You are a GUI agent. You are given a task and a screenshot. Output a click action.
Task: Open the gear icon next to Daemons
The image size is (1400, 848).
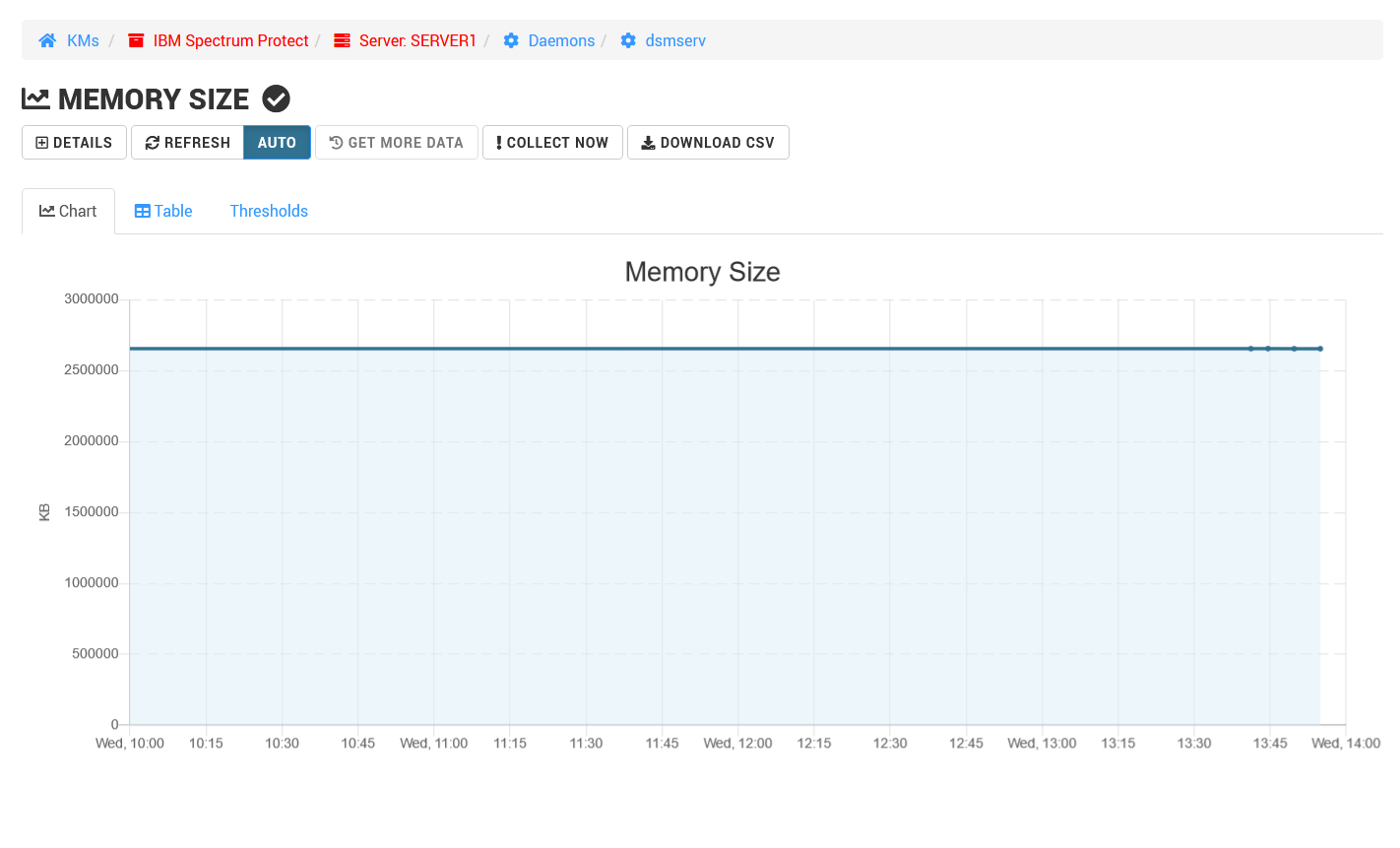point(510,40)
